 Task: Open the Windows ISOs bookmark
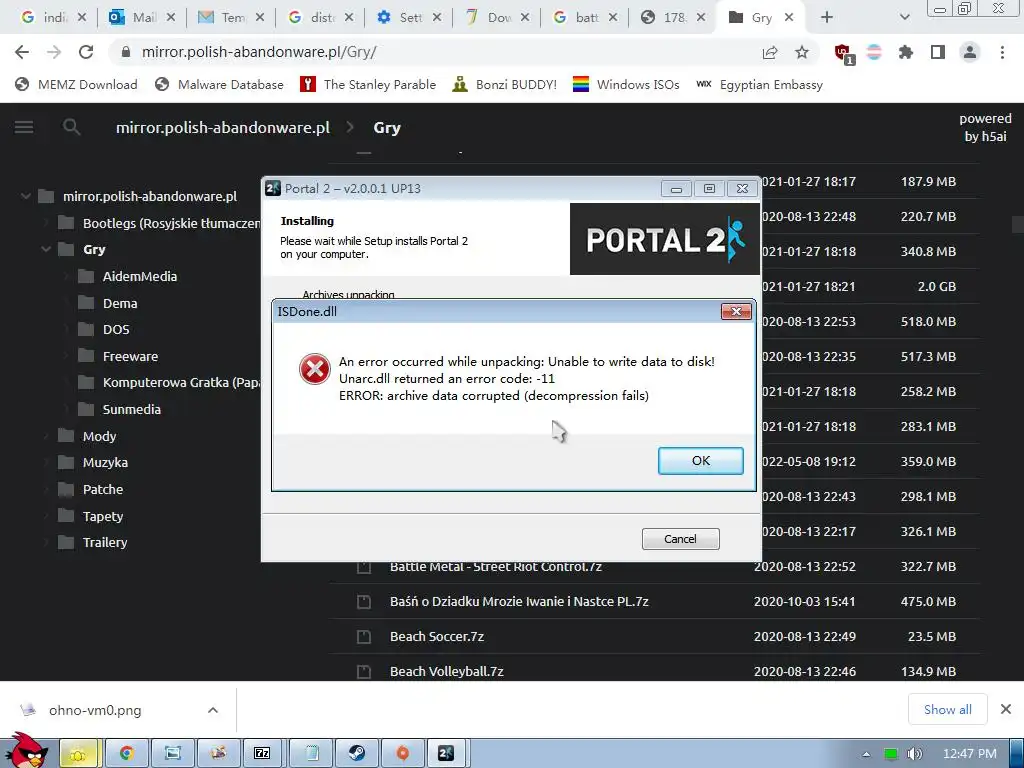(626, 84)
